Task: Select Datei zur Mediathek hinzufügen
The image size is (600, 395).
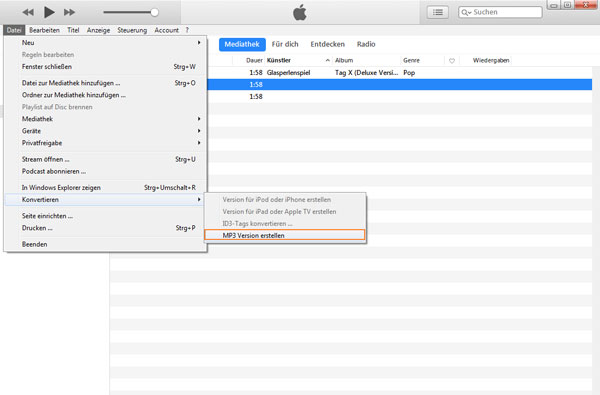Action: point(106,83)
